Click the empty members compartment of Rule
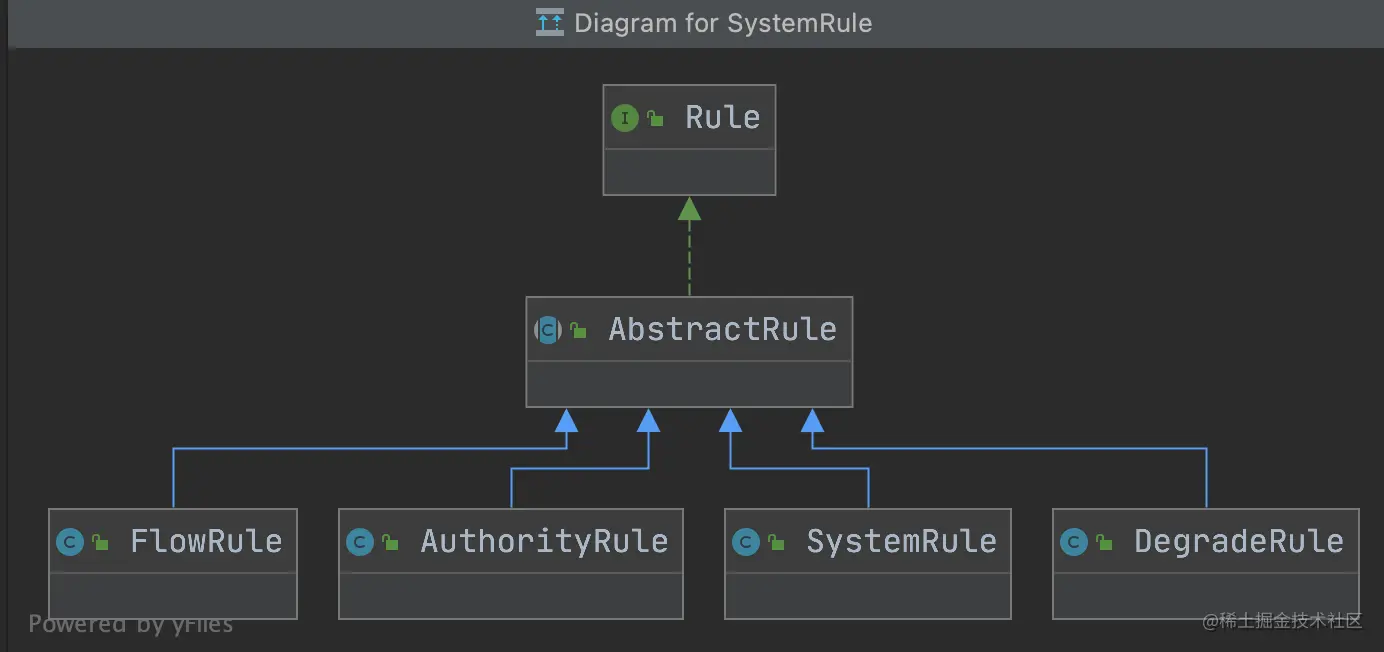Screen dimensions: 1384x652 [689, 172]
